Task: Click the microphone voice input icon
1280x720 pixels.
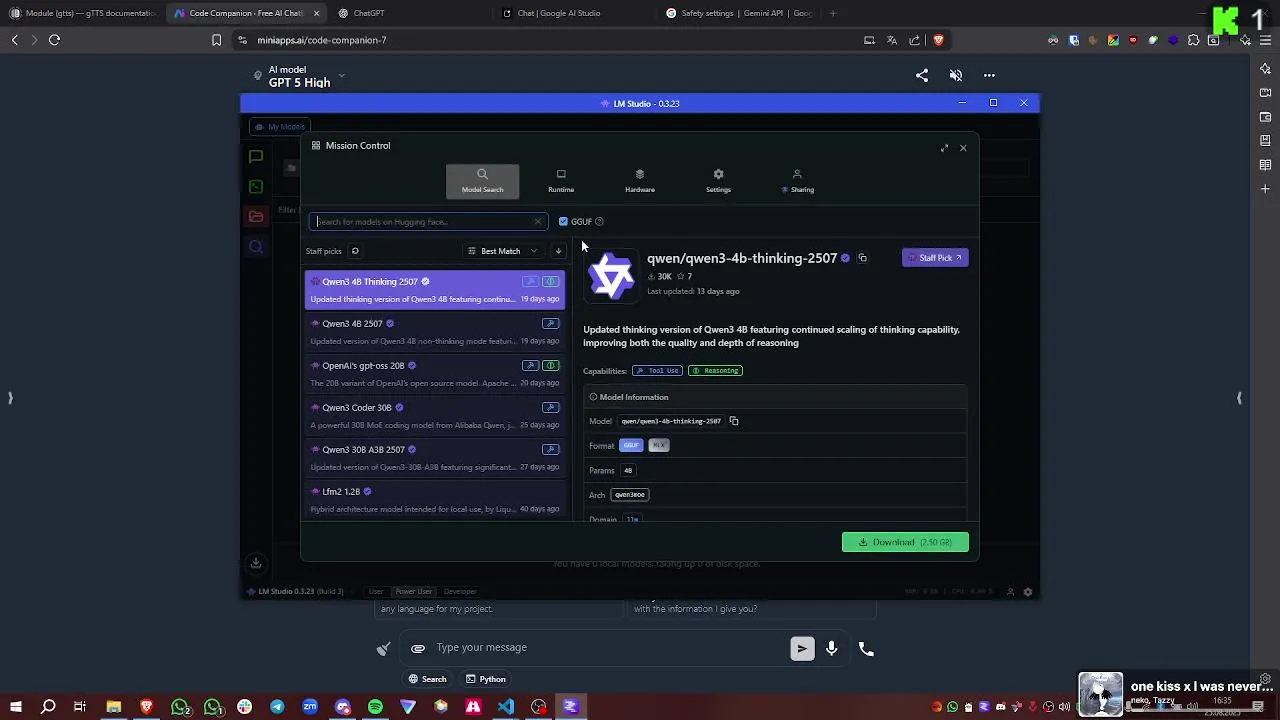Action: (831, 649)
